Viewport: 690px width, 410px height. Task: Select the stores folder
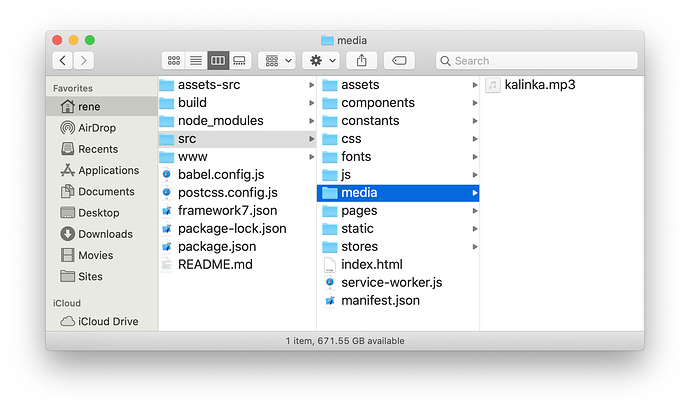click(398, 246)
